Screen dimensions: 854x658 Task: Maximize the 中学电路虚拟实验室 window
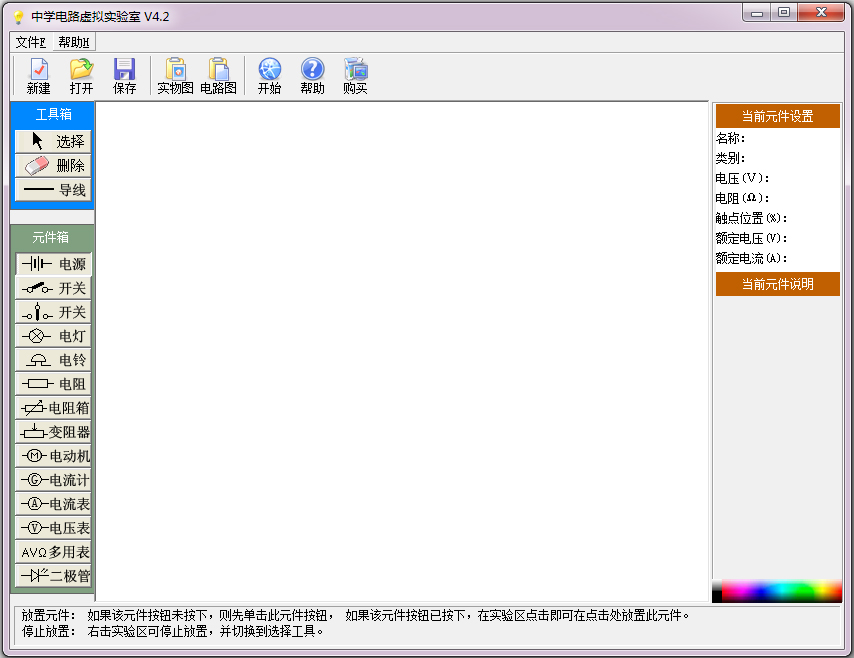pos(784,13)
